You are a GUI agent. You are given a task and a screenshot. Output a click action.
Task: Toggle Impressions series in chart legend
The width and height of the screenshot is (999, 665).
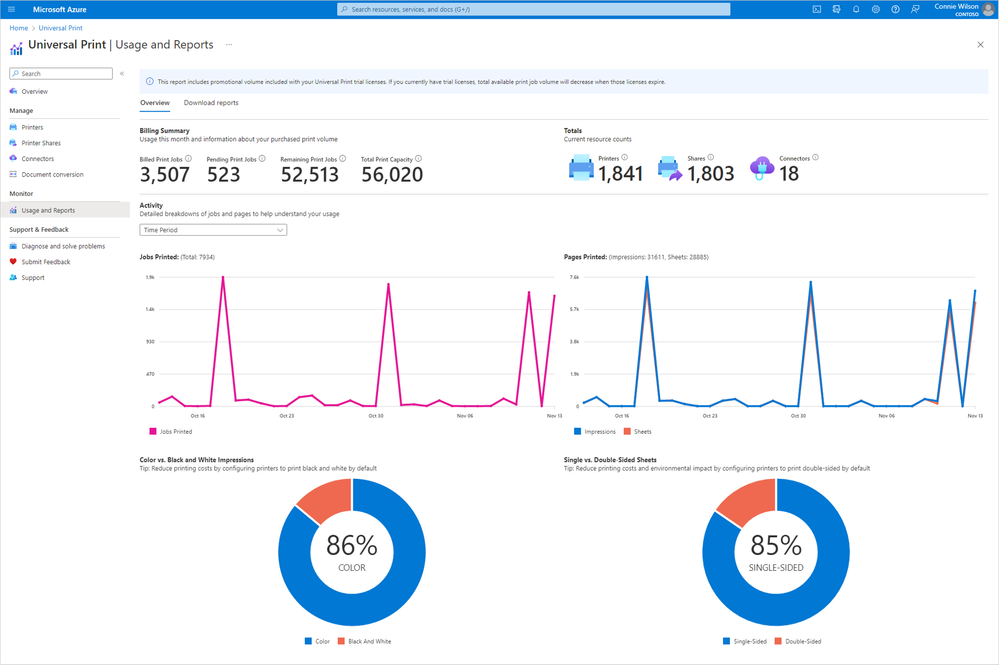pos(594,431)
